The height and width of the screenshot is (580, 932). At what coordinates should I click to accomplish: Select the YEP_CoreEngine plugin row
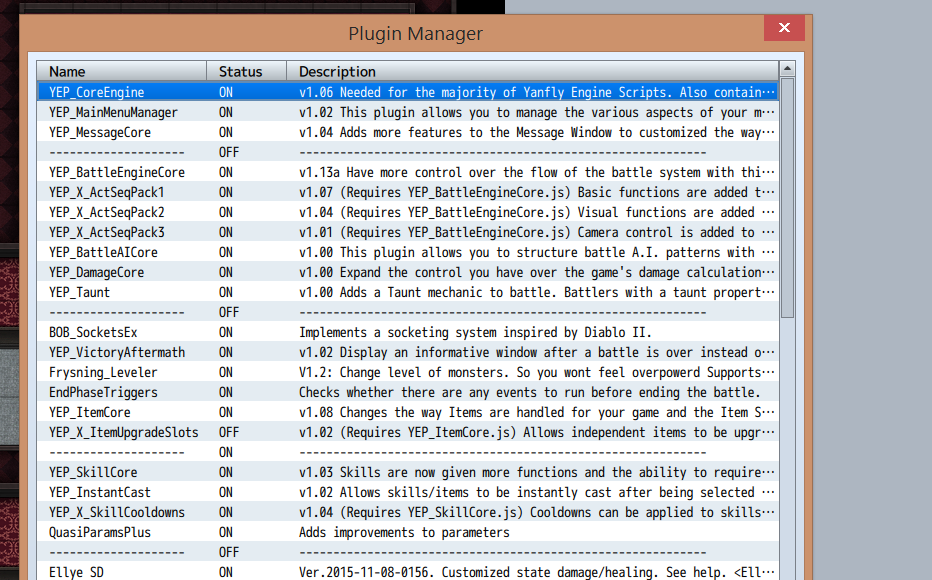pos(408,92)
